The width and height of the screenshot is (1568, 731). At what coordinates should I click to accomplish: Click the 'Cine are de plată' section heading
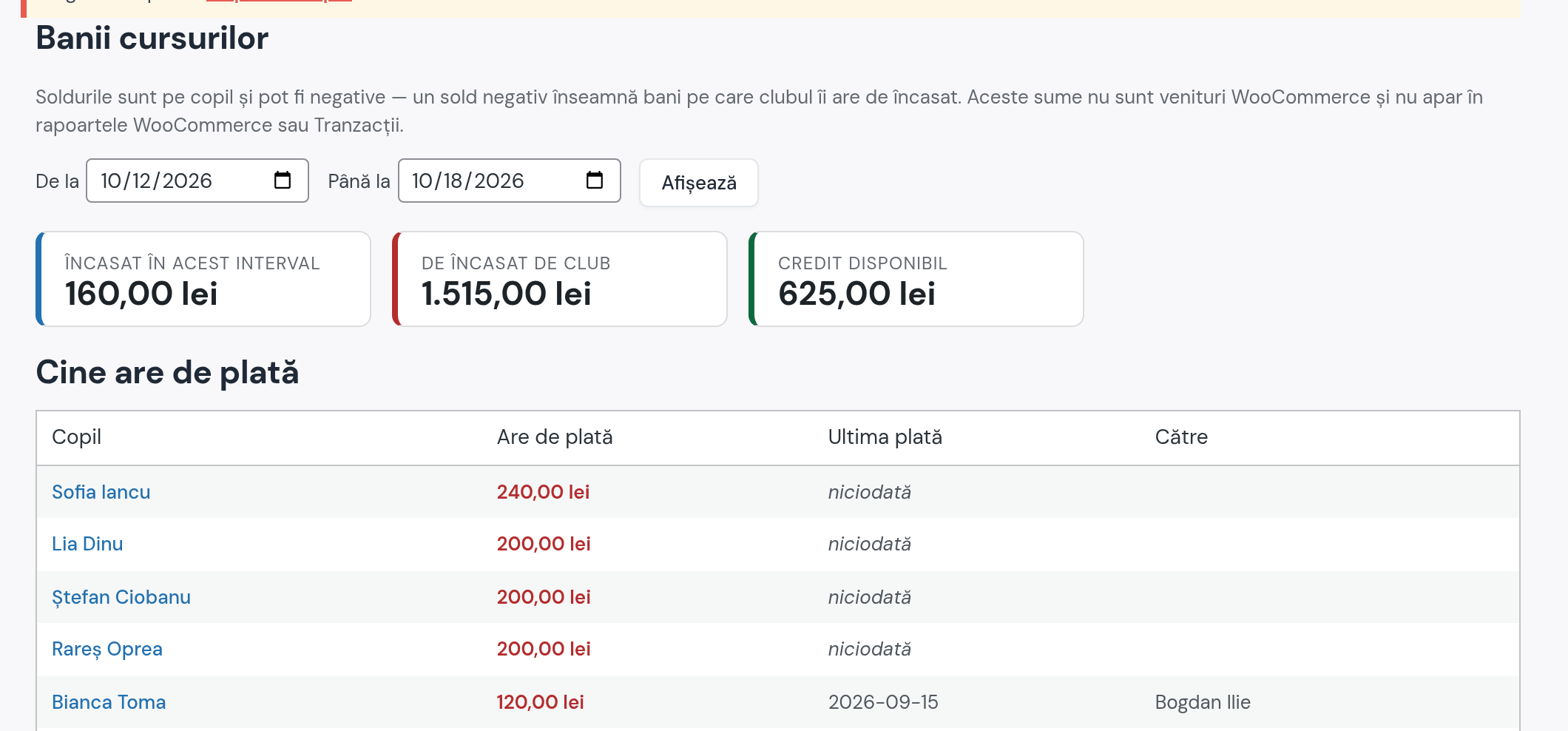point(167,372)
